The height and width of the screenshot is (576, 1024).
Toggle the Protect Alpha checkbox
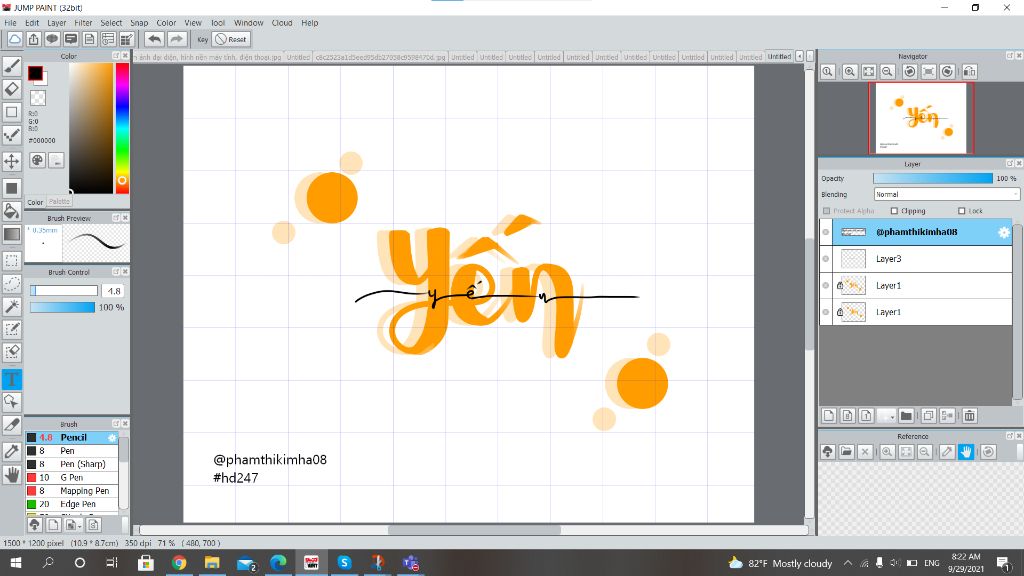point(827,211)
